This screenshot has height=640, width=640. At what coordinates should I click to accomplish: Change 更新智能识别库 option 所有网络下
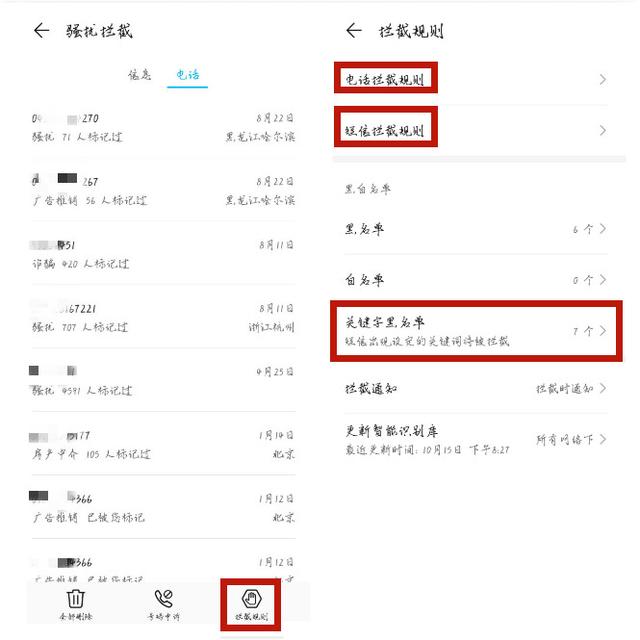click(475, 440)
